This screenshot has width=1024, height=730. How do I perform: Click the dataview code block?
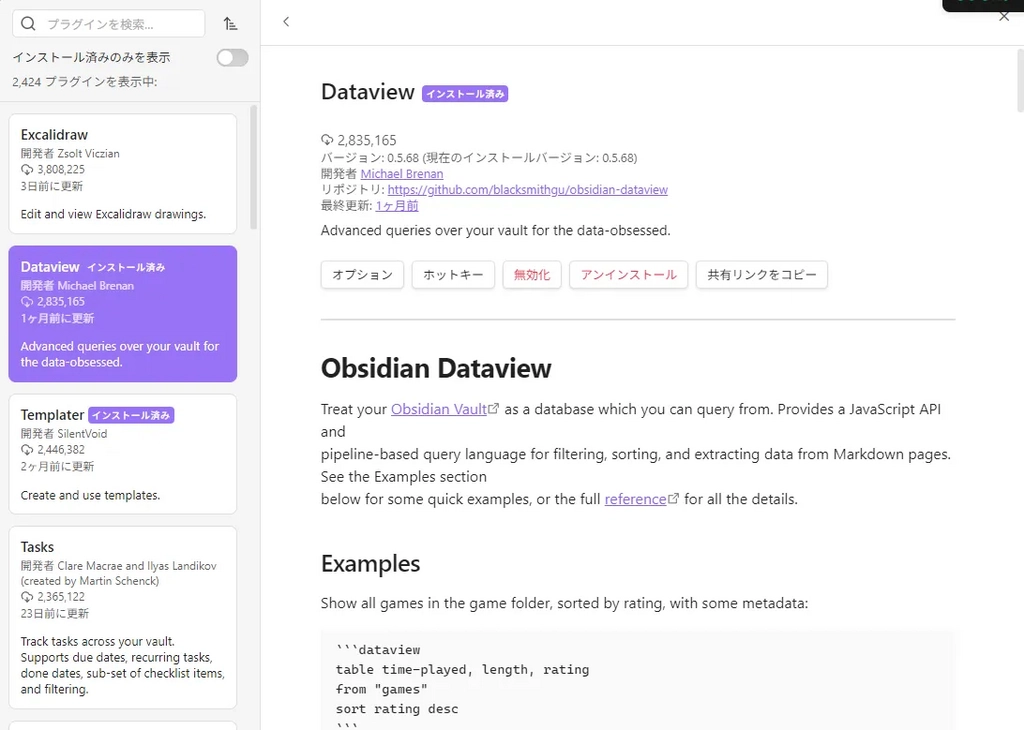(x=637, y=680)
